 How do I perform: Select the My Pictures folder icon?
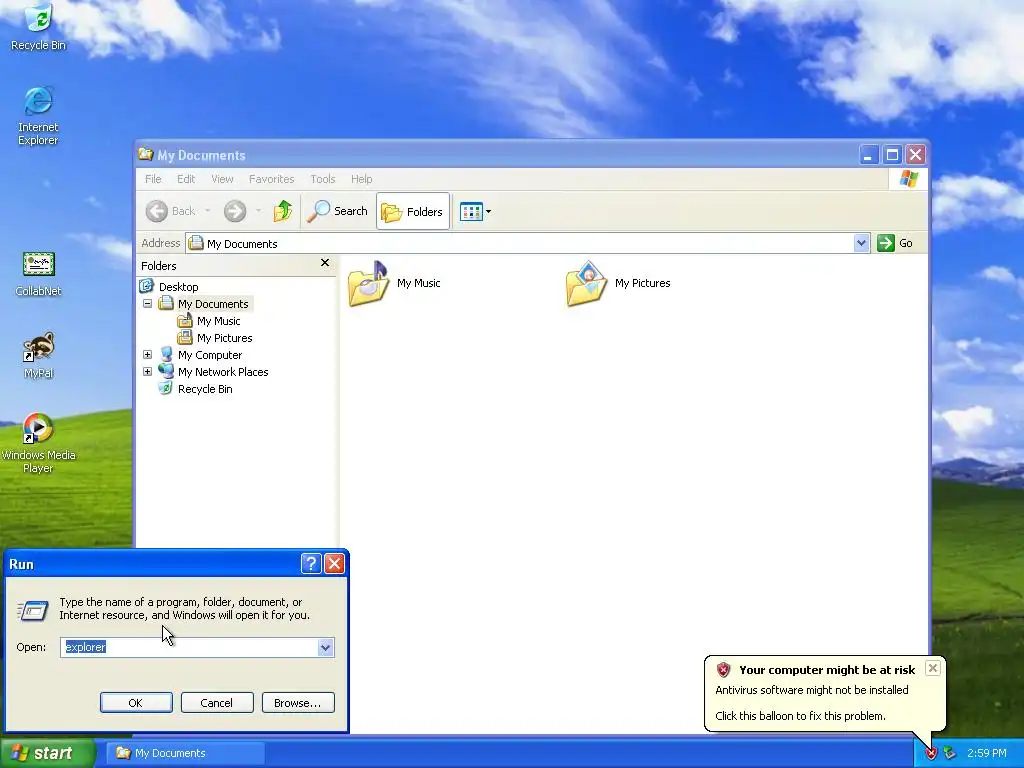point(586,283)
